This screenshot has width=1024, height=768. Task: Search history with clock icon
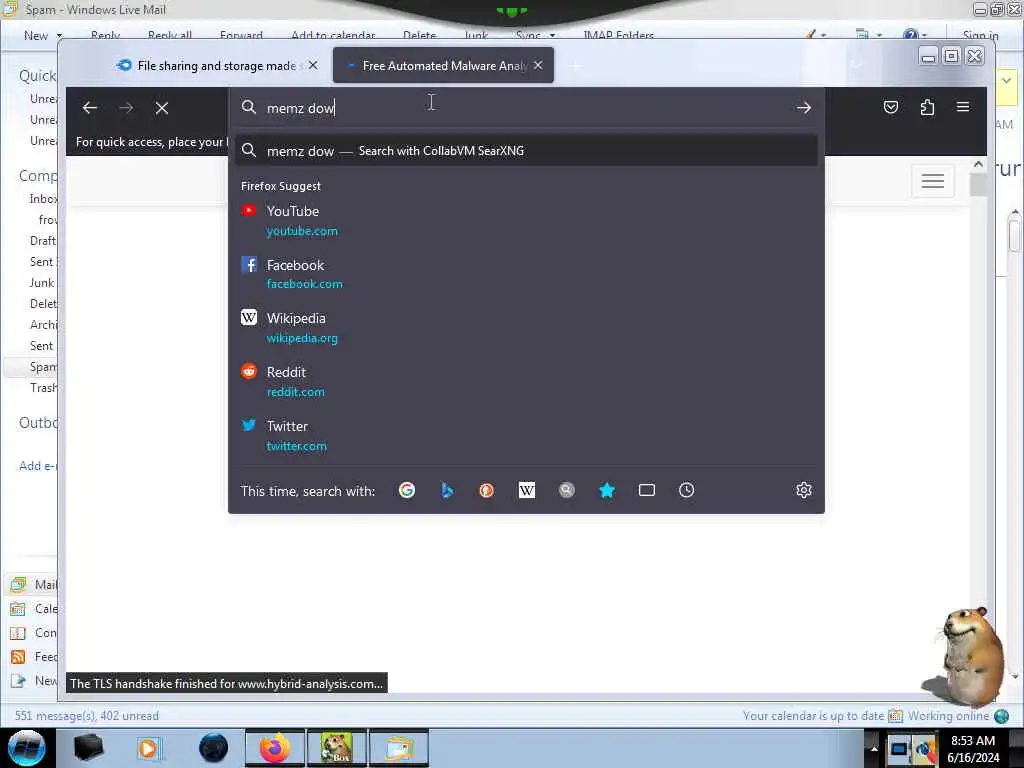(x=686, y=490)
